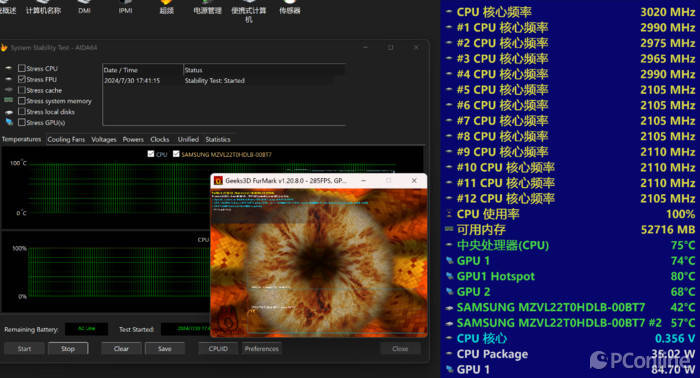The width and height of the screenshot is (700, 378).
Task: Click the CPUID button
Action: pos(218,349)
